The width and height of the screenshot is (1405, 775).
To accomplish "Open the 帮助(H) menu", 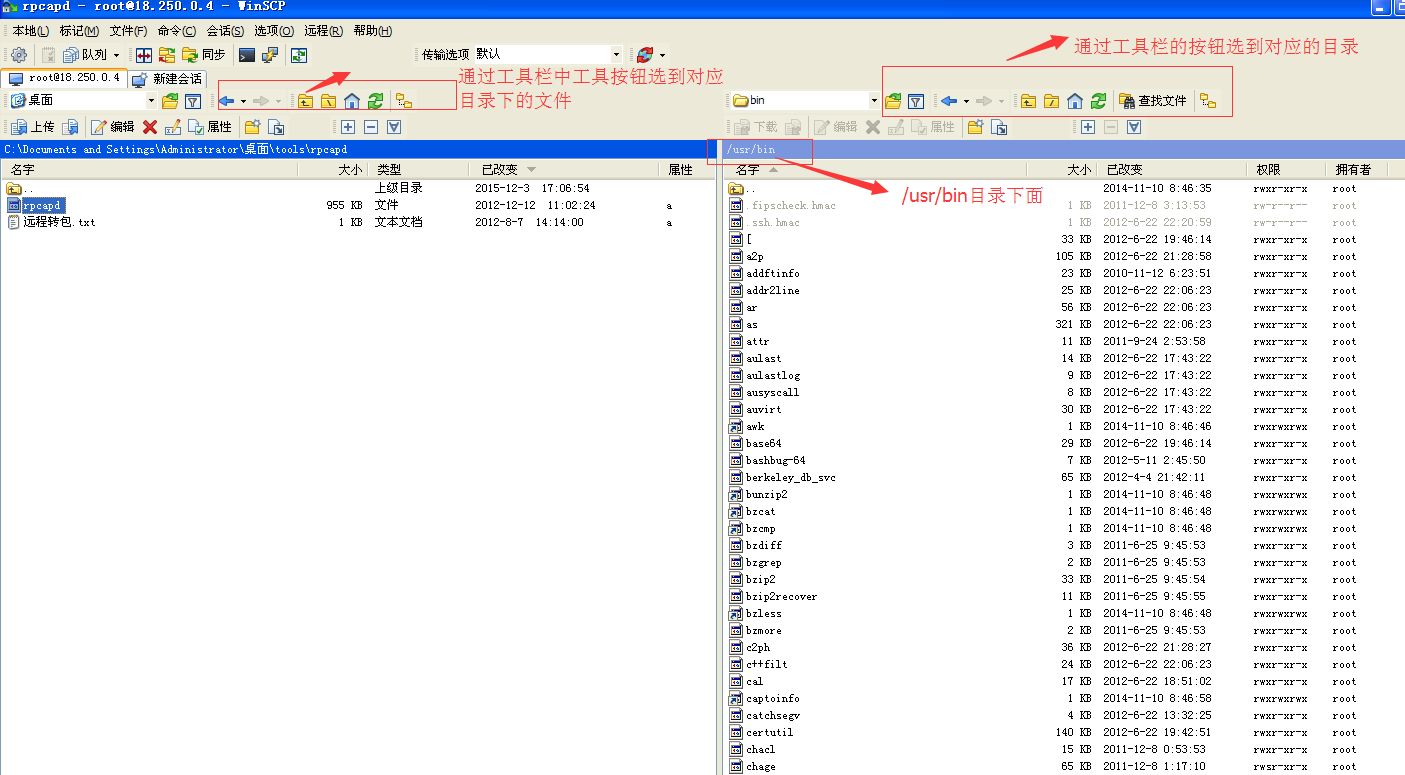I will point(373,31).
